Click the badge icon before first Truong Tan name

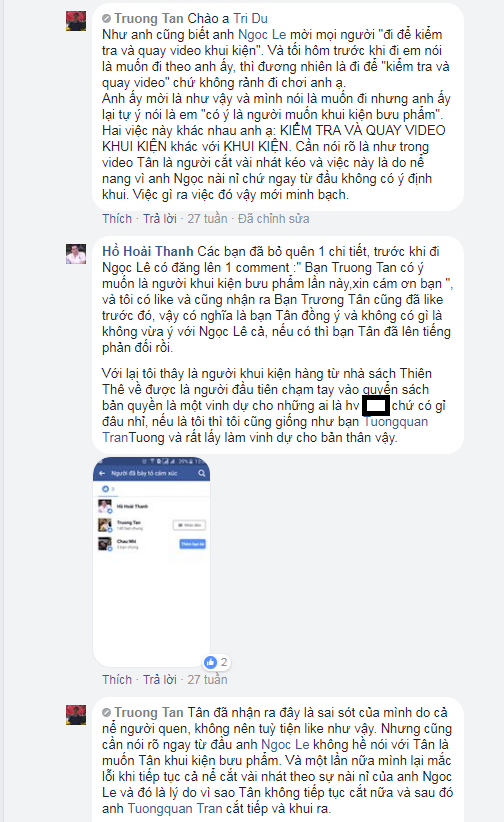click(x=106, y=19)
